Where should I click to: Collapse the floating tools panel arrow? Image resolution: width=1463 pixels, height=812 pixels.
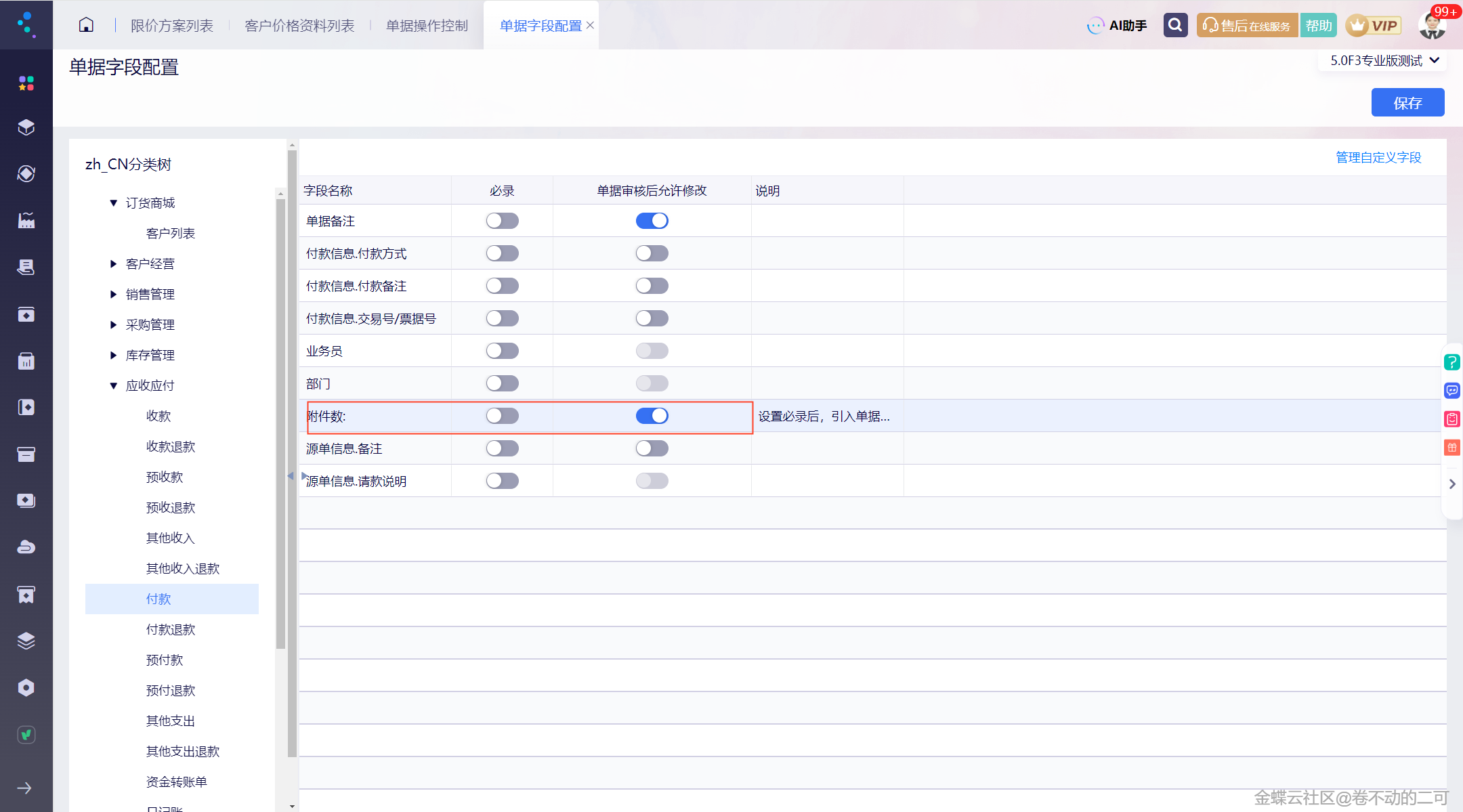pos(1452,484)
